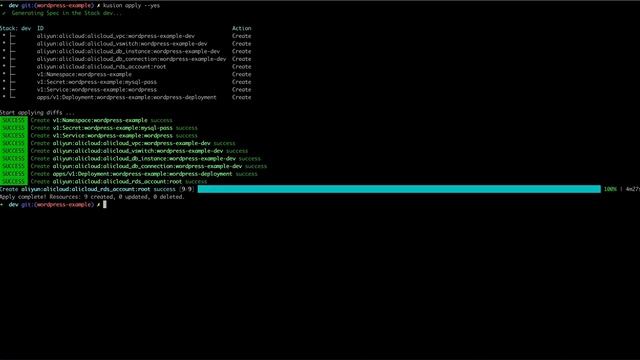Click 'Create' action for alicloud_vswitch plan row
The image size is (640, 360).
242,44
